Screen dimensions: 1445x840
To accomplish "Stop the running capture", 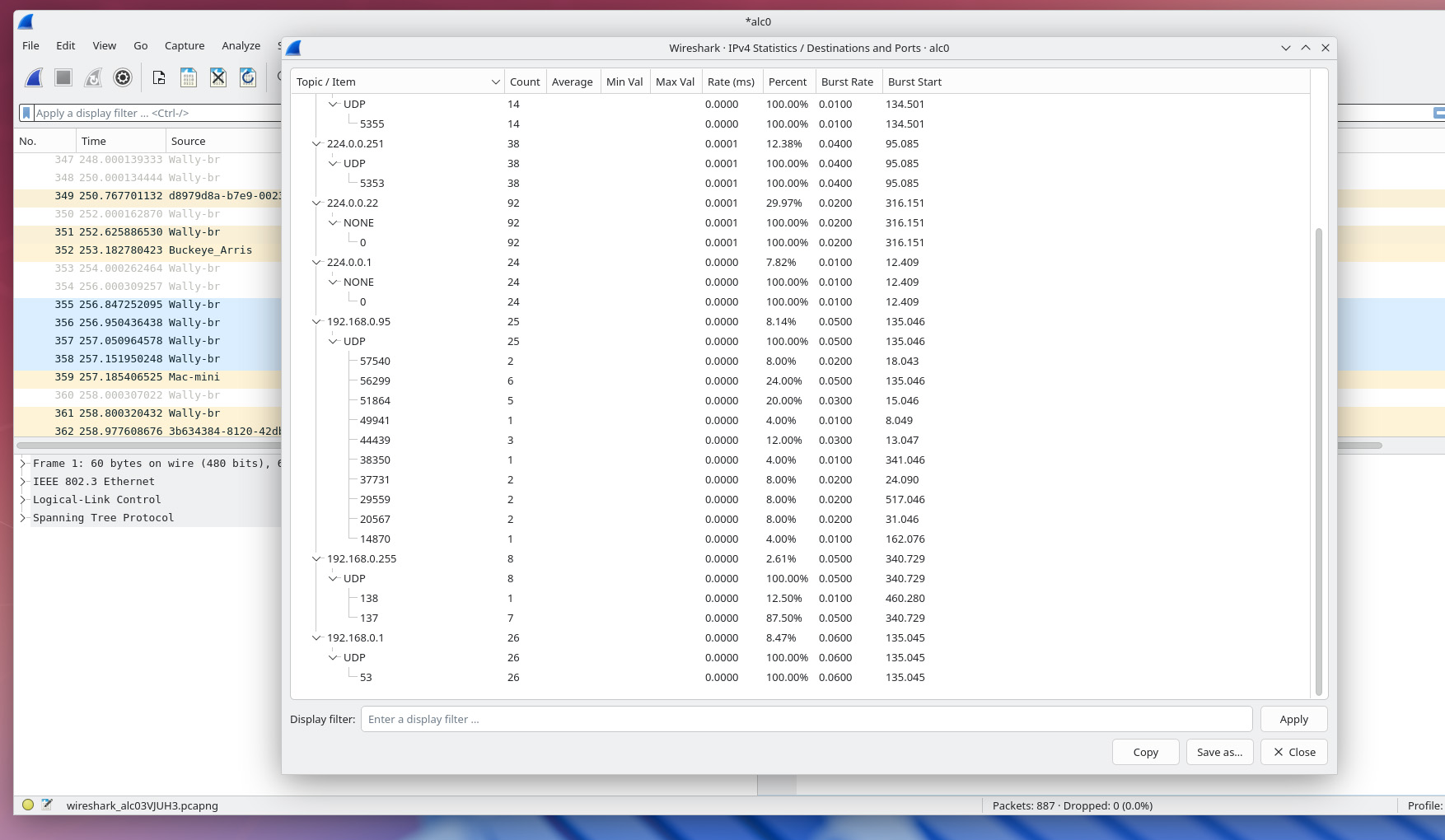I will [63, 77].
